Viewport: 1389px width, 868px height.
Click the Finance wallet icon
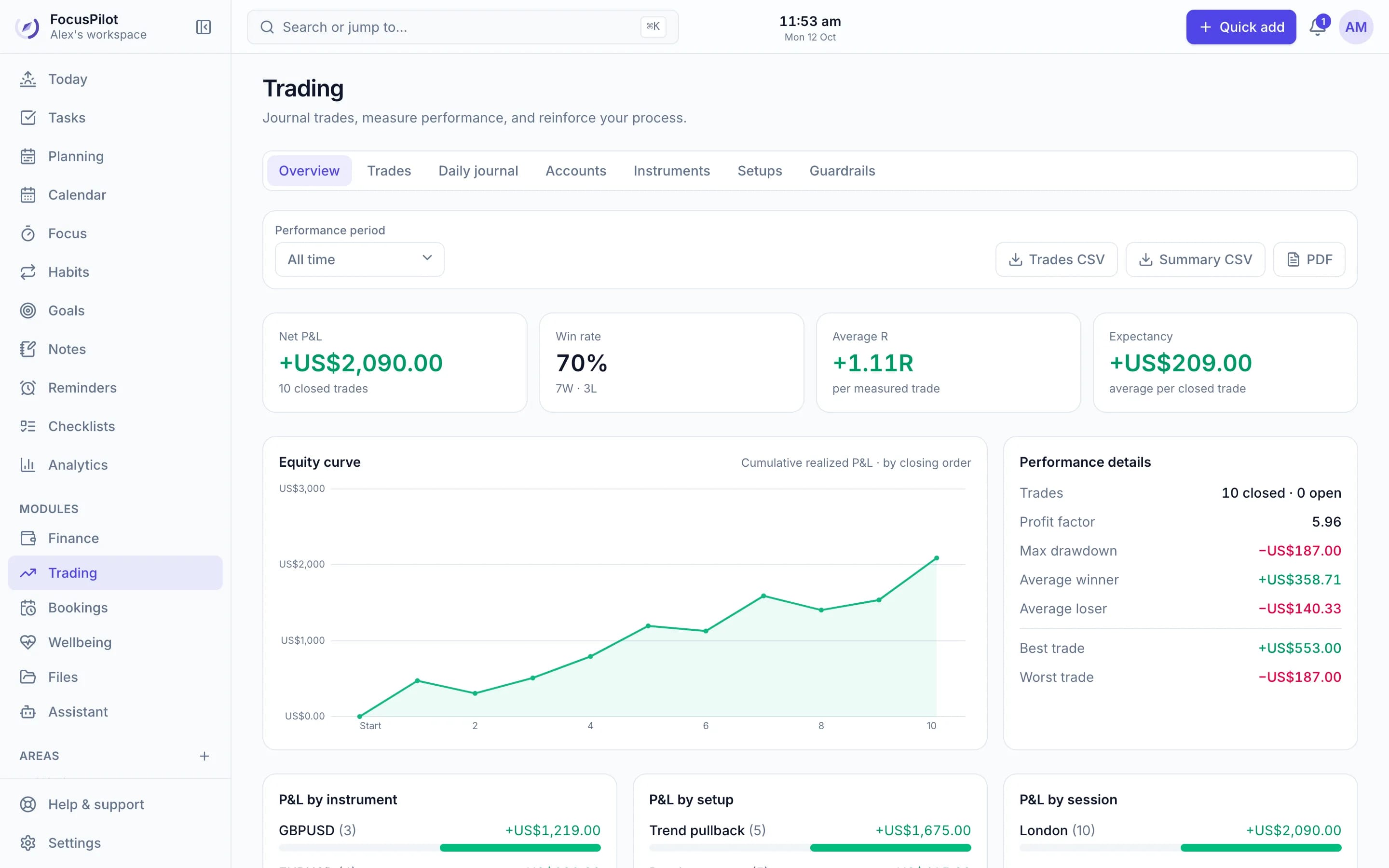pyautogui.click(x=27, y=539)
